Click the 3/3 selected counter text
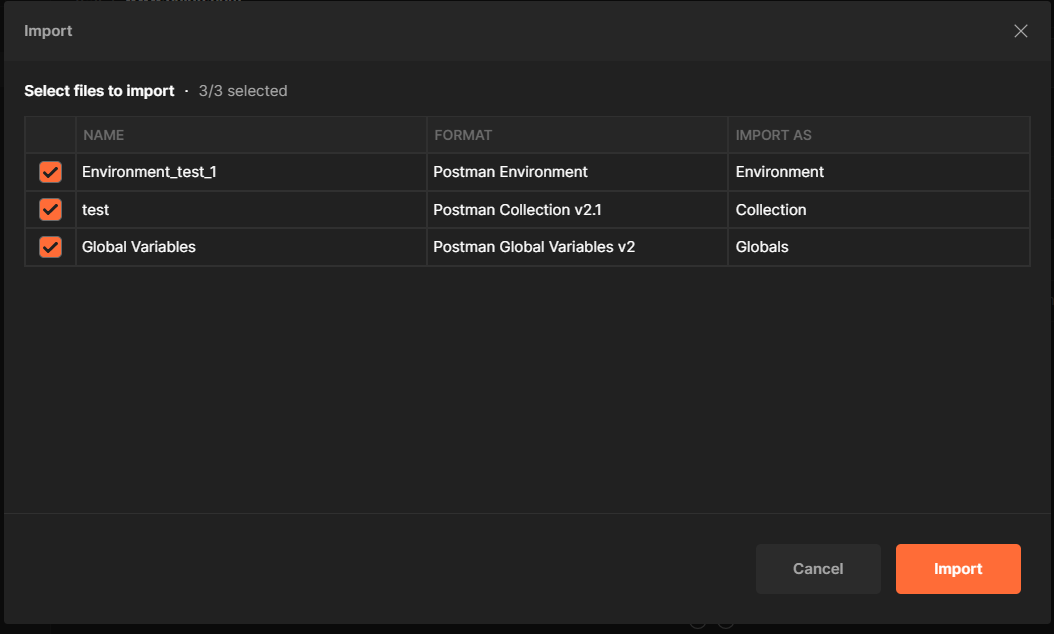The image size is (1054, 634). pos(243,91)
